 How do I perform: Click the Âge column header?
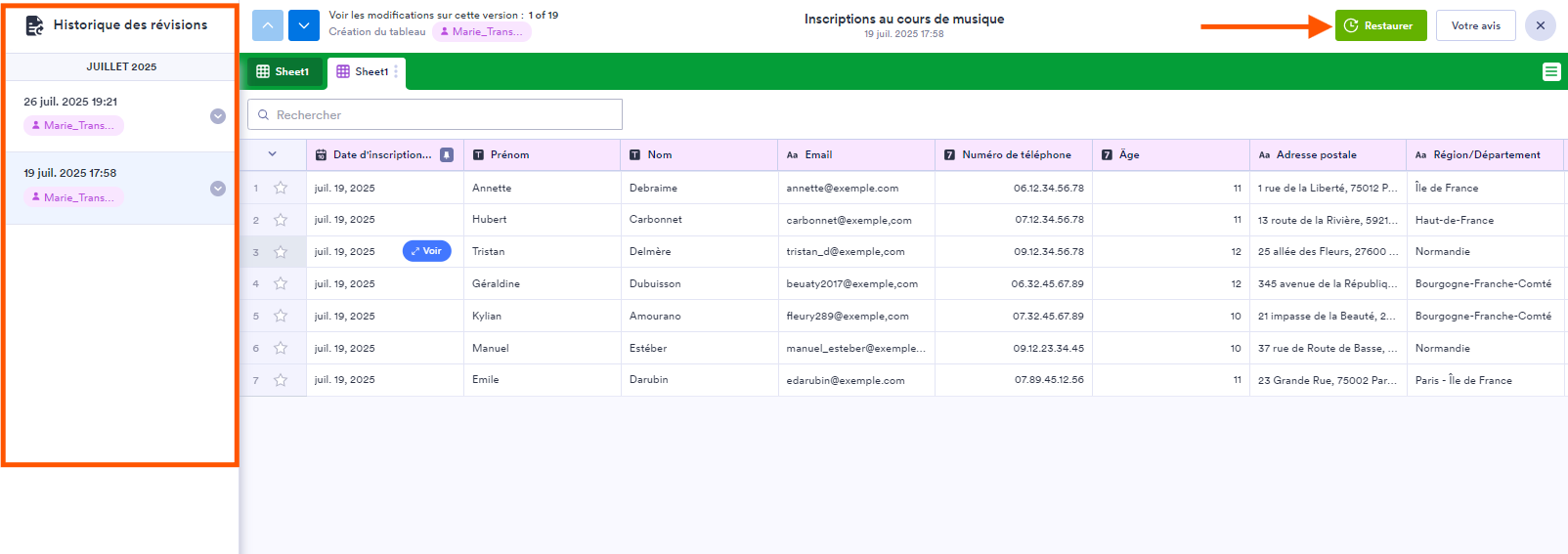[x=1171, y=154]
